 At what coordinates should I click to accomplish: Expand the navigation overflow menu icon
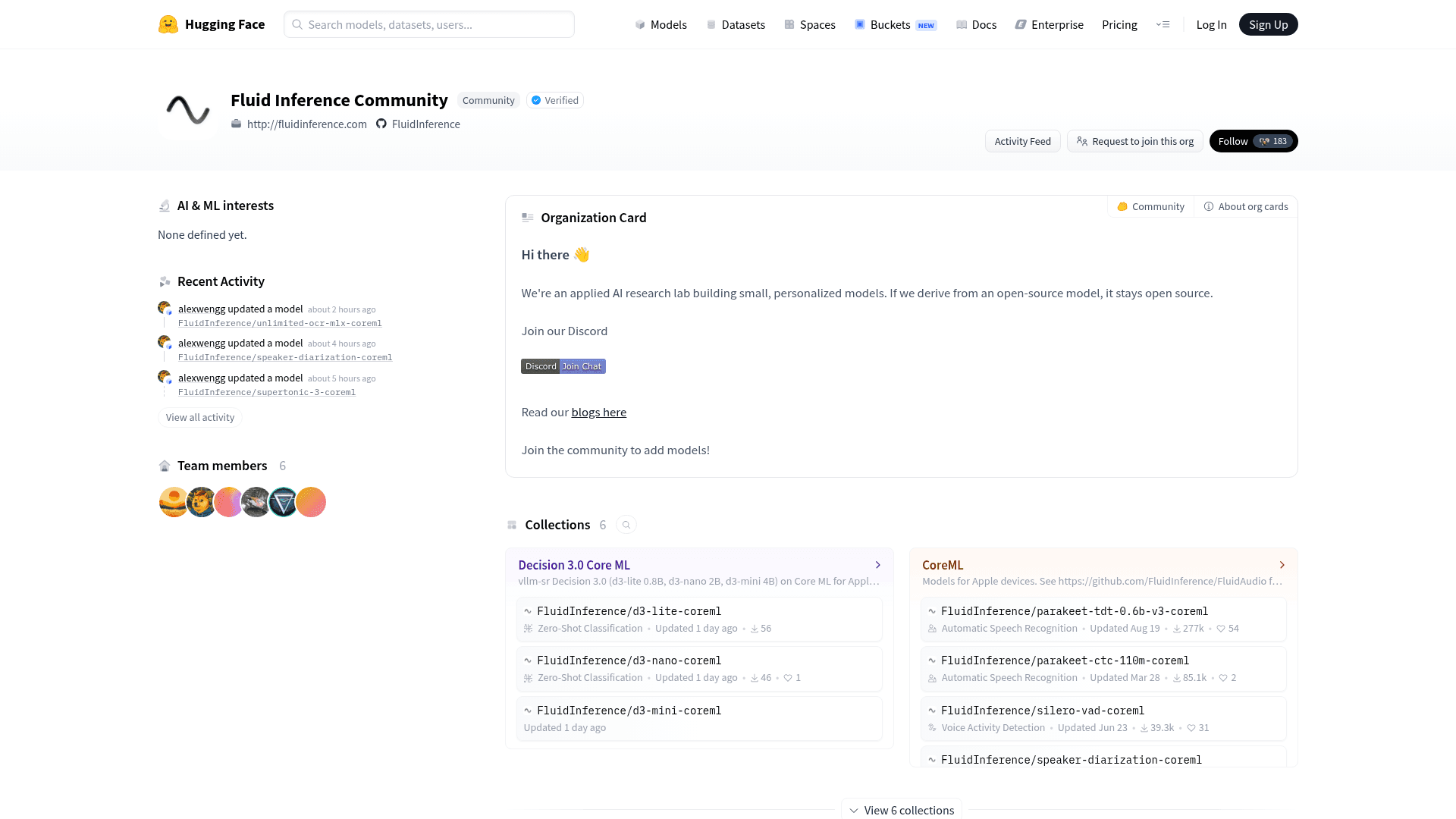(x=1163, y=24)
